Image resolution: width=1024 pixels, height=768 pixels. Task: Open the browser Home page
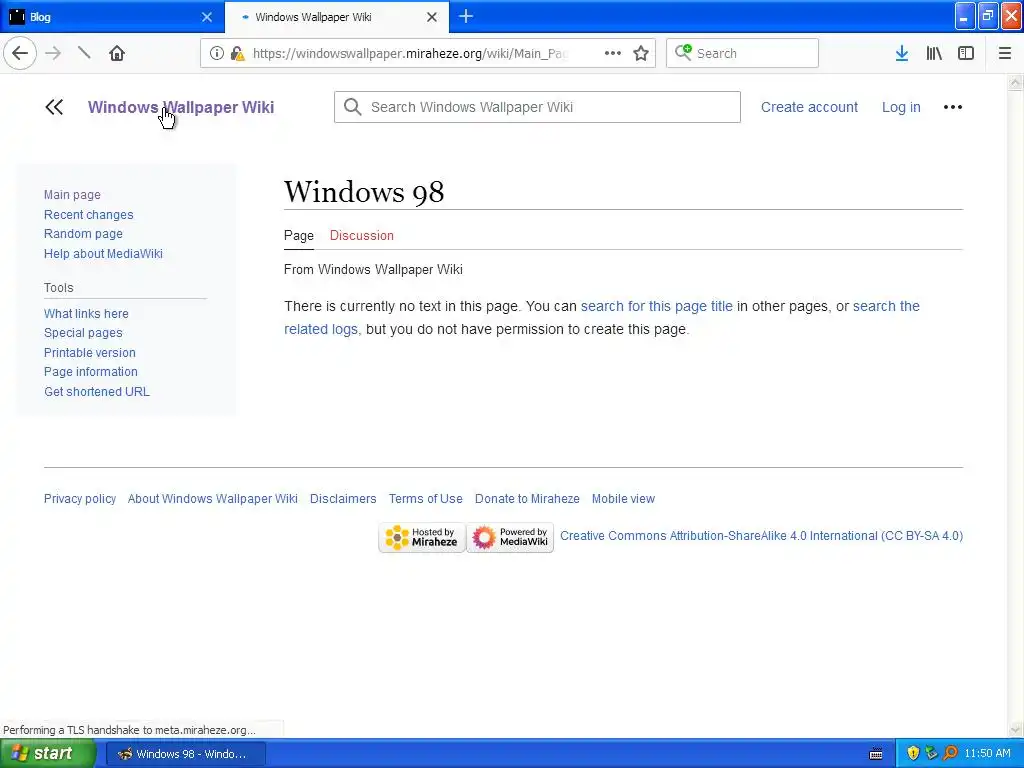(117, 54)
